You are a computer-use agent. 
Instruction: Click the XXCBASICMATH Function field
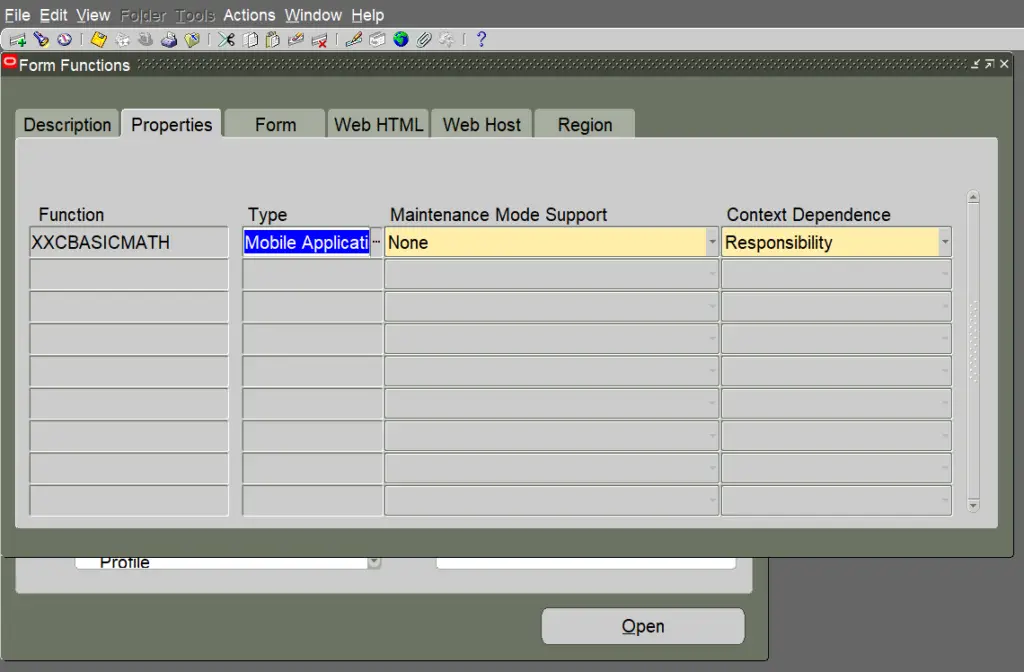128,241
